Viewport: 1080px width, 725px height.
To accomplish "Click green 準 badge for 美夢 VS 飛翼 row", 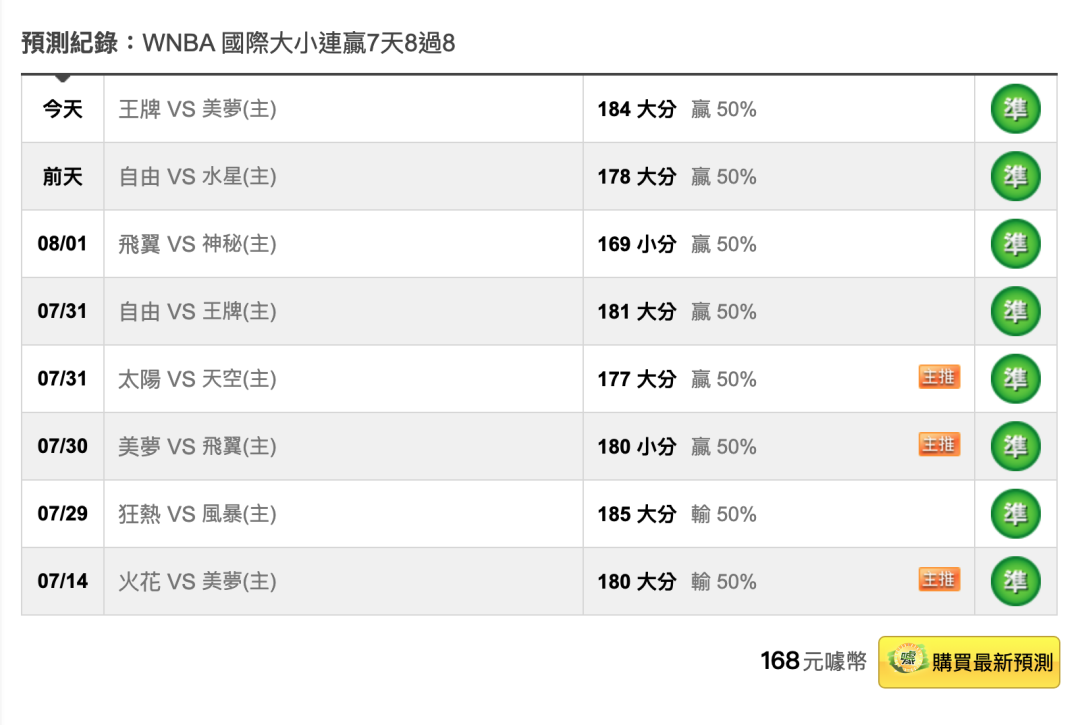I will point(1015,446).
